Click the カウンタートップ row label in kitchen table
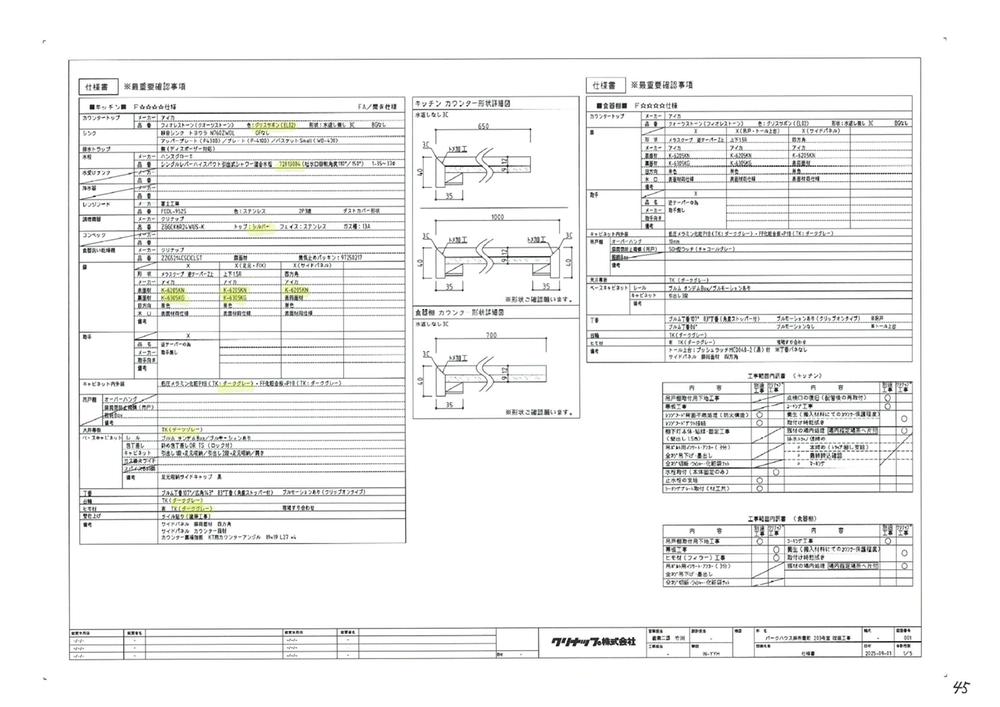Image resolution: width=1000 pixels, height=707 pixels. coord(102,118)
